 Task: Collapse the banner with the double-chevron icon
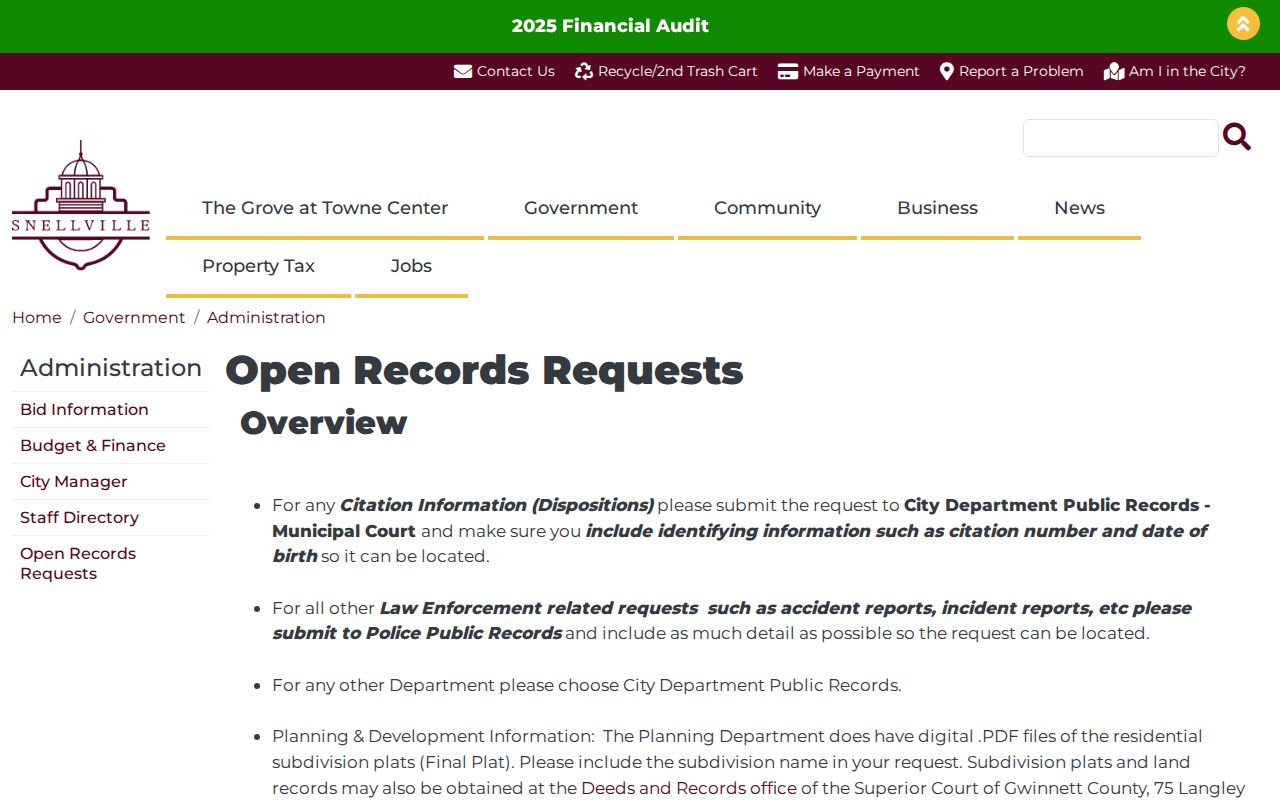[1243, 24]
